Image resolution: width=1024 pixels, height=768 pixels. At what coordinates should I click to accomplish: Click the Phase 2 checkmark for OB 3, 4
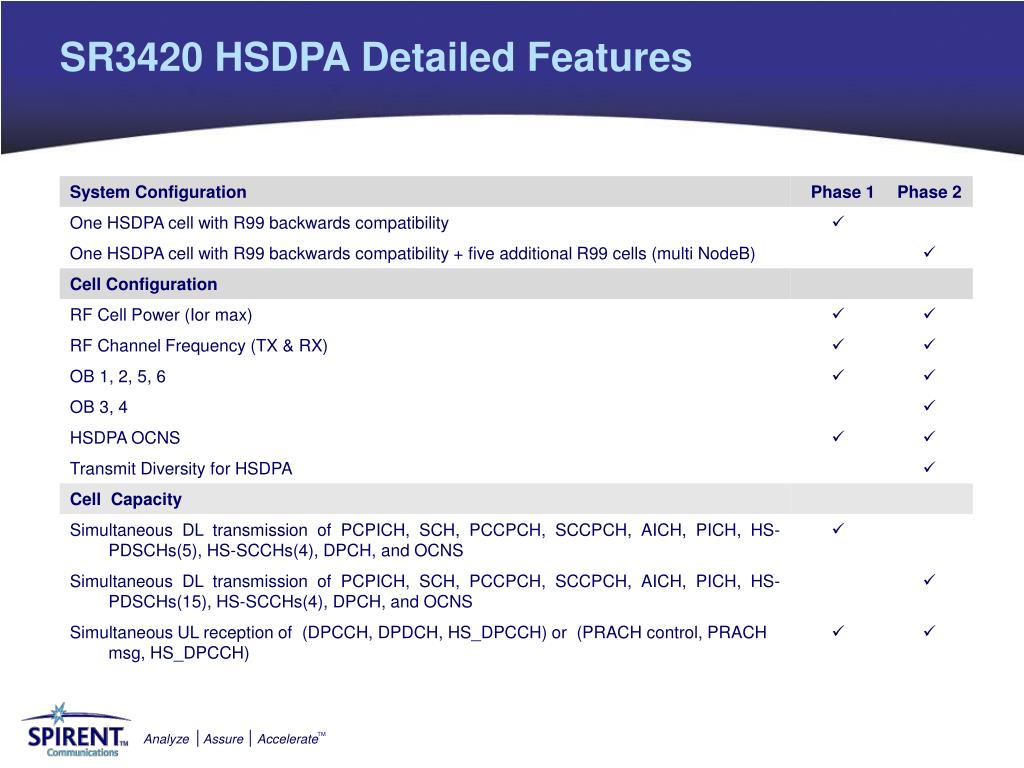[929, 406]
